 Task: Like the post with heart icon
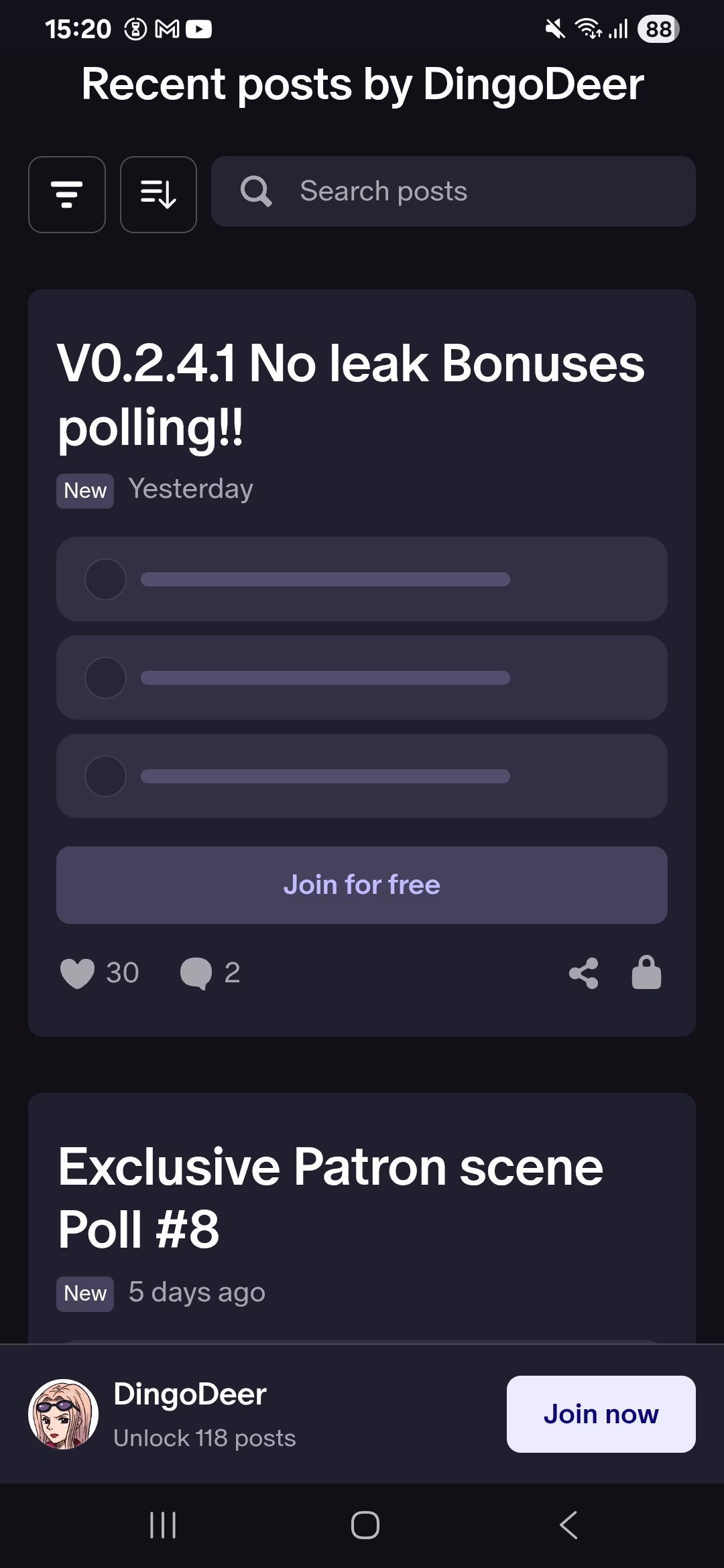(77, 973)
